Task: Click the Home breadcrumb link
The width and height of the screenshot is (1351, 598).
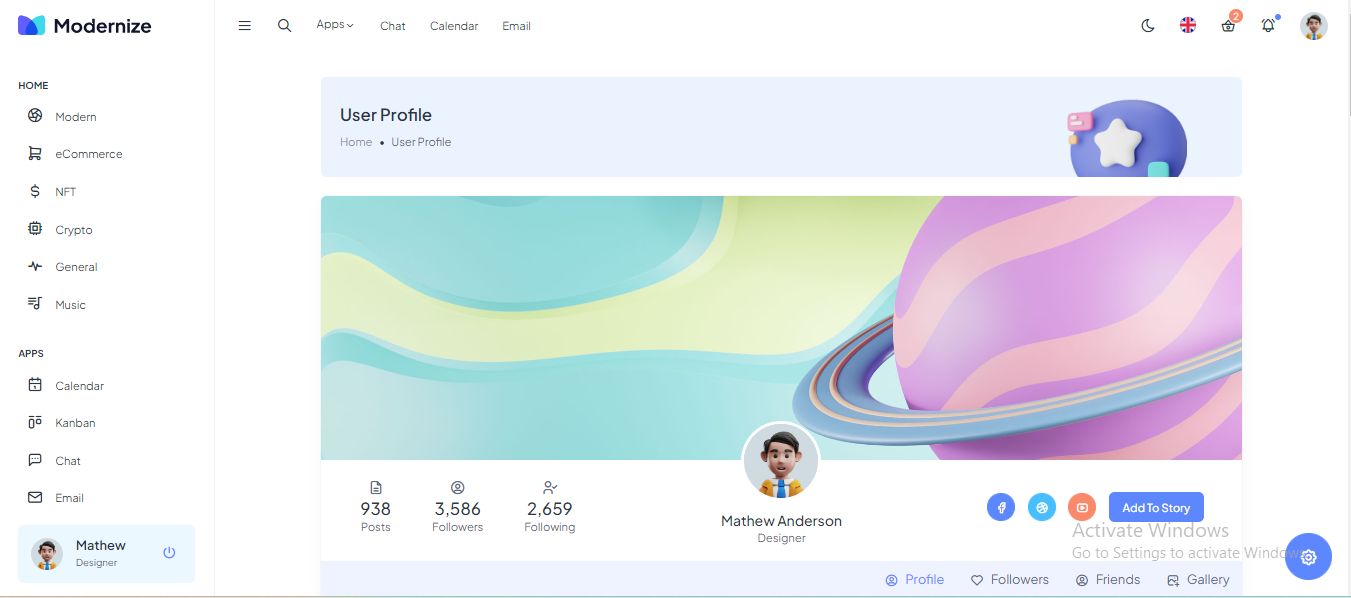Action: 356,142
